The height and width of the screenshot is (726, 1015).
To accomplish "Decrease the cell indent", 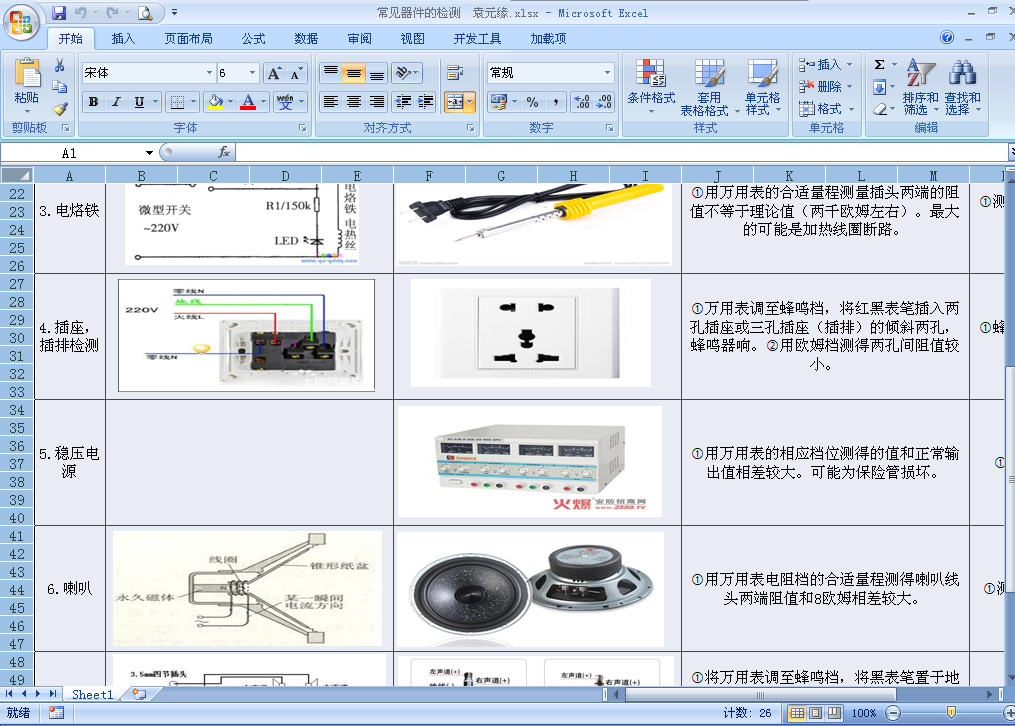I will pyautogui.click(x=403, y=102).
